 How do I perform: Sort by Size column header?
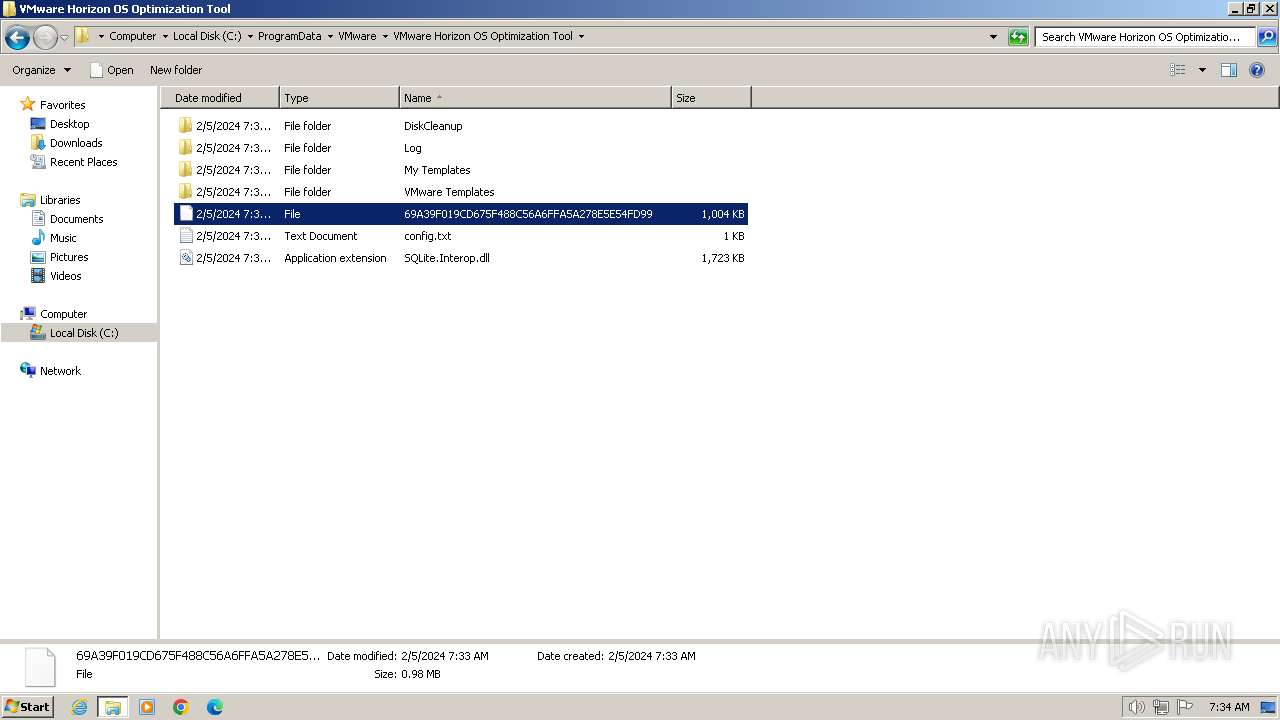pyautogui.click(x=711, y=98)
